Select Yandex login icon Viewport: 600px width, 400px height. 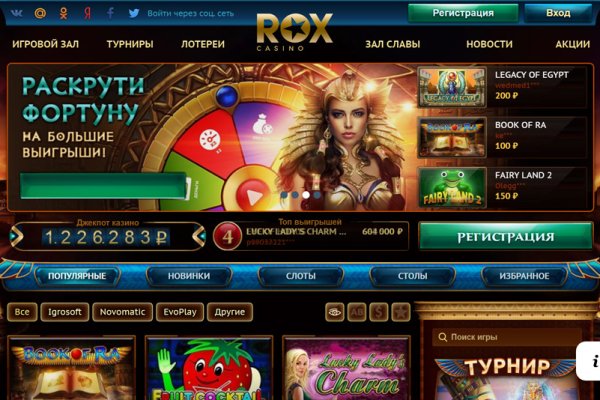pos(88,13)
